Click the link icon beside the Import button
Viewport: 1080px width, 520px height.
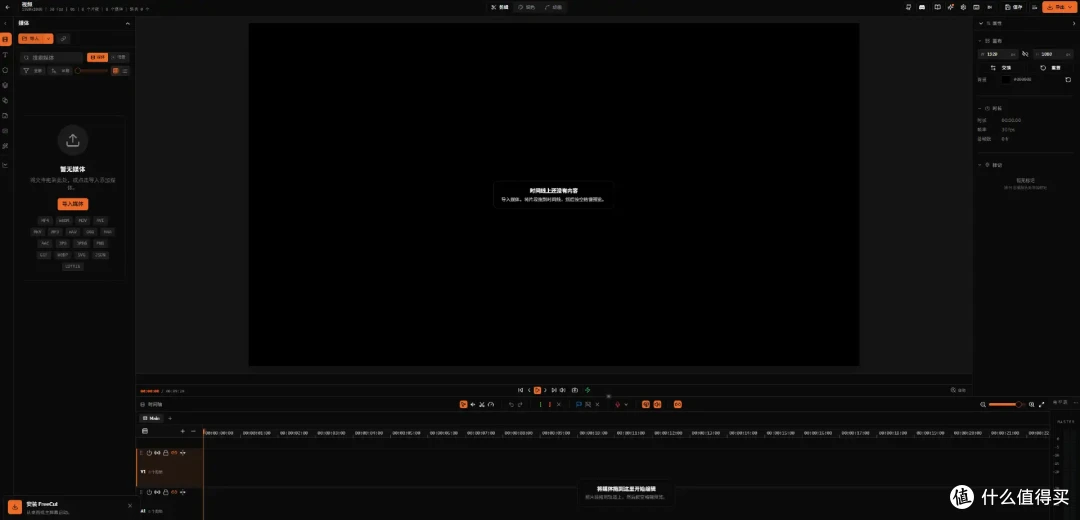pyautogui.click(x=63, y=39)
